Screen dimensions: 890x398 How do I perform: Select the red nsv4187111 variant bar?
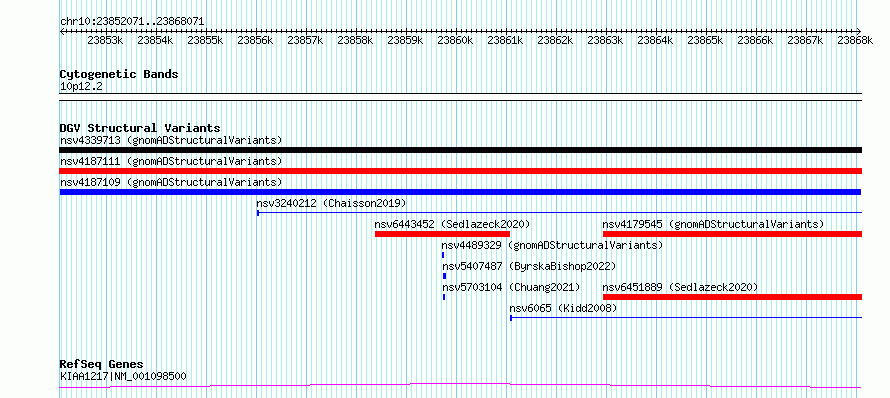coord(460,171)
